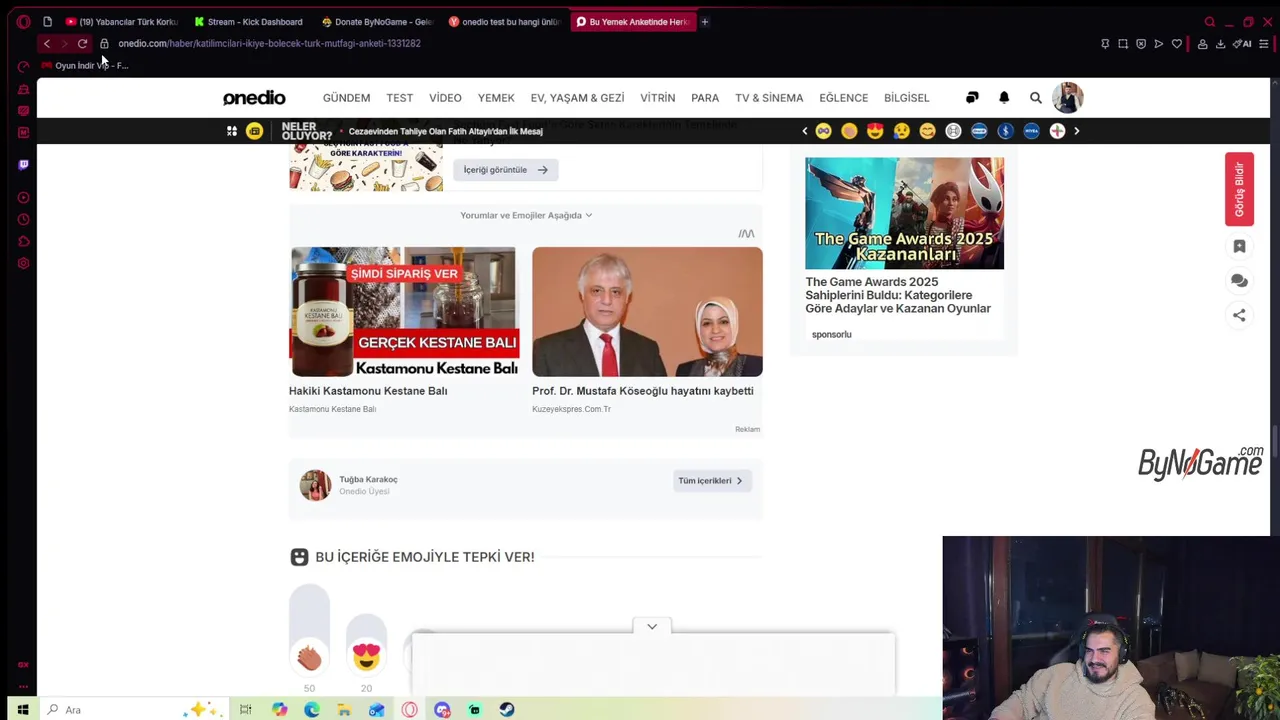Switch to onedio test Yandex tab
Viewport: 1280px width, 720px height.
coord(505,21)
